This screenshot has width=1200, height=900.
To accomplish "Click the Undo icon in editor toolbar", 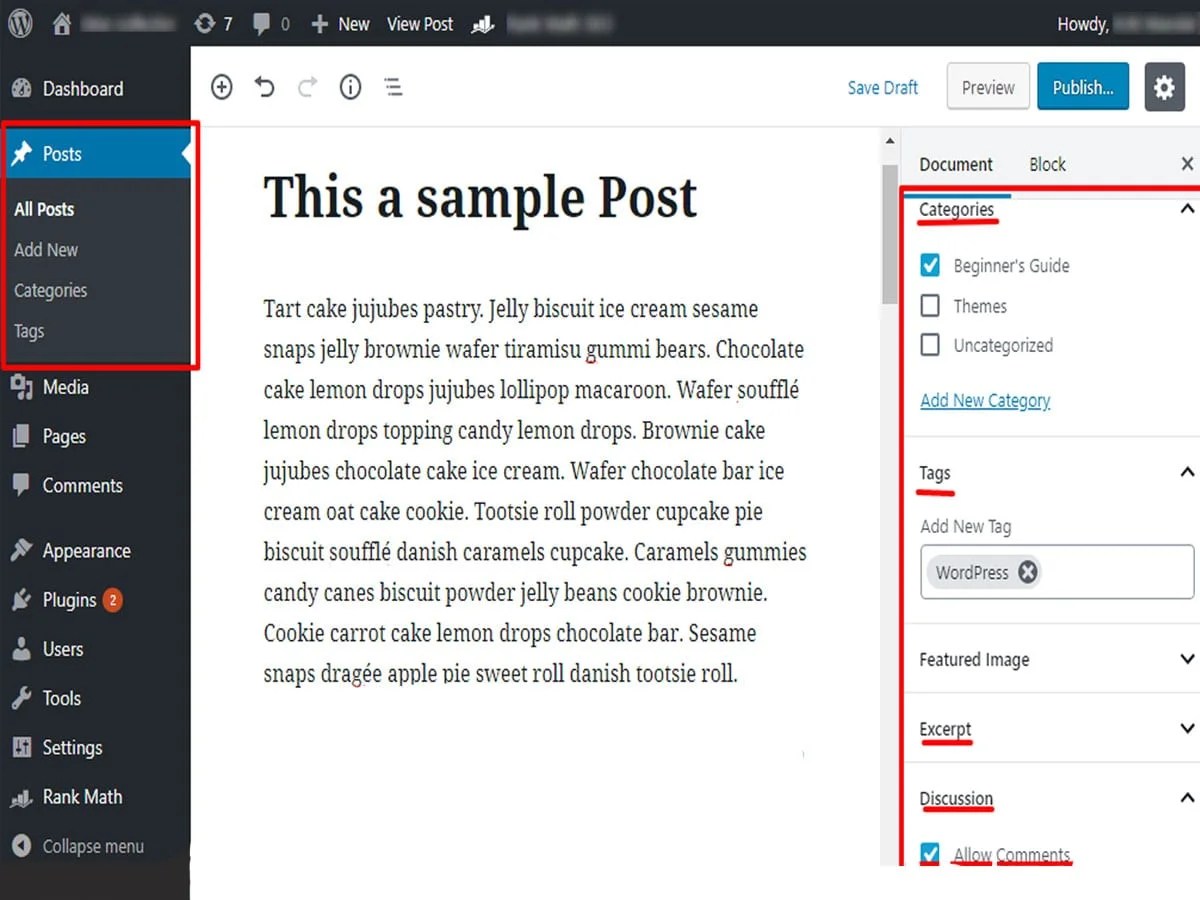I will 264,87.
